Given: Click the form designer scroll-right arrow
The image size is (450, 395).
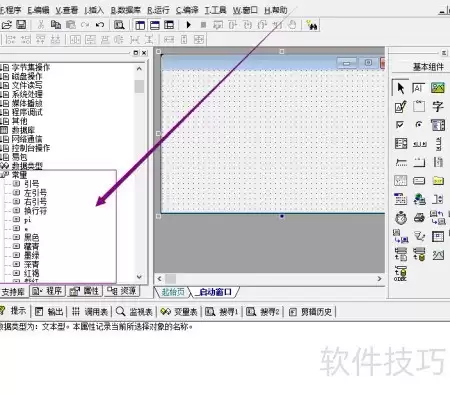Looking at the screenshot, I should click(x=379, y=279).
